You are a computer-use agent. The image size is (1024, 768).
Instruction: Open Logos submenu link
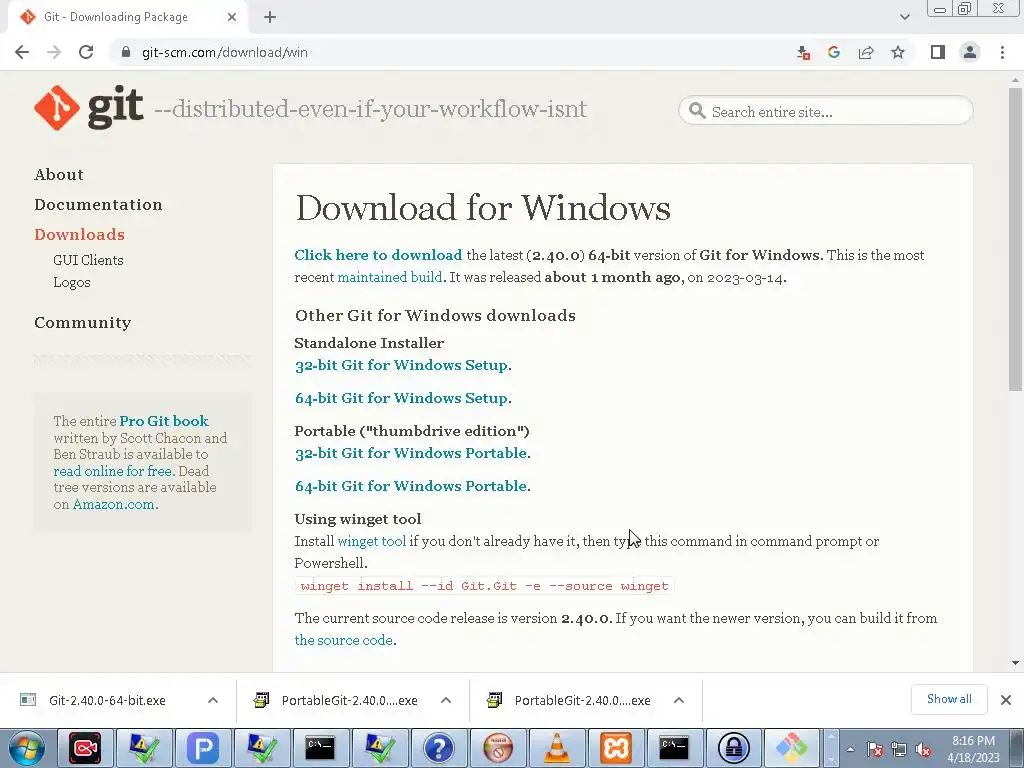[x=72, y=282]
